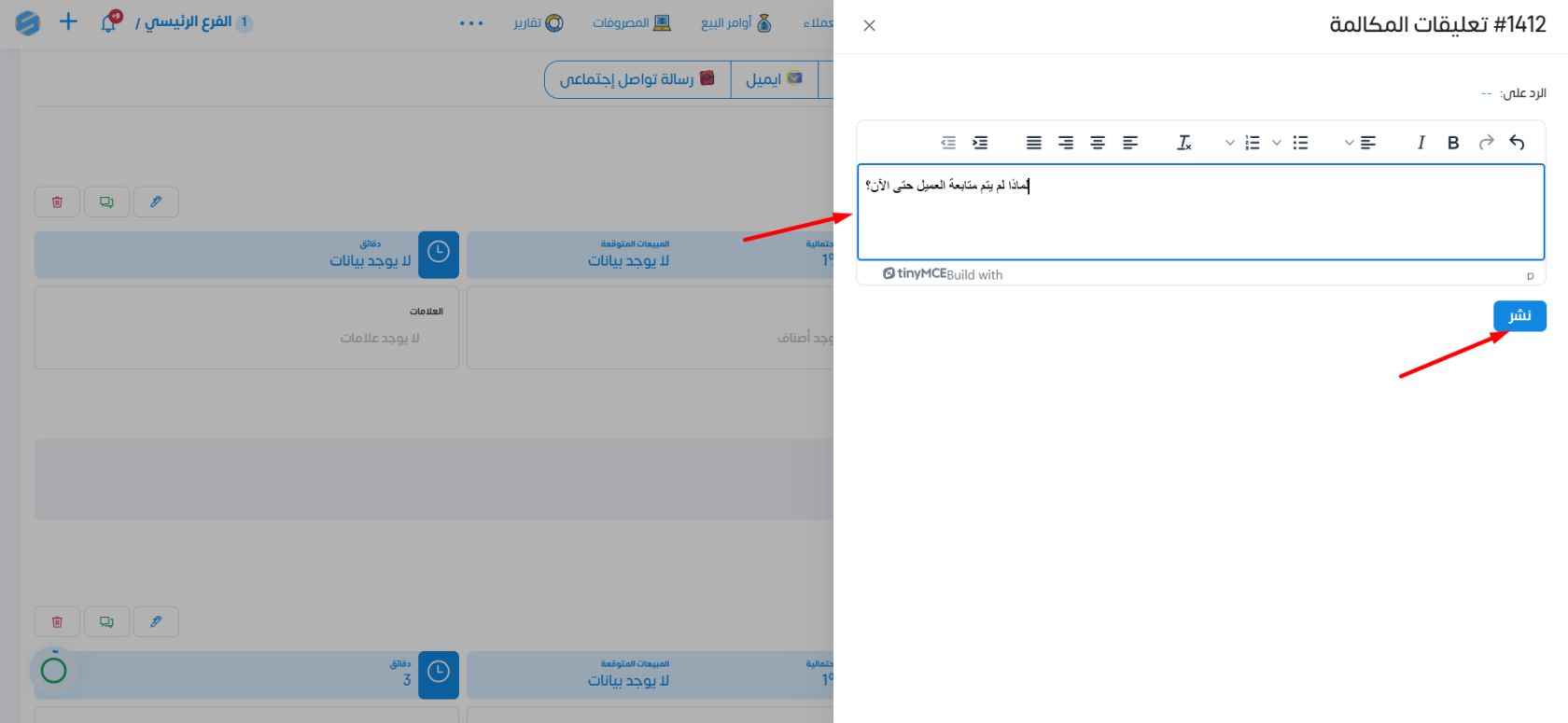Click the Redo arrow in the editor toolbar
Screen dimensions: 1568x723
point(1486,143)
